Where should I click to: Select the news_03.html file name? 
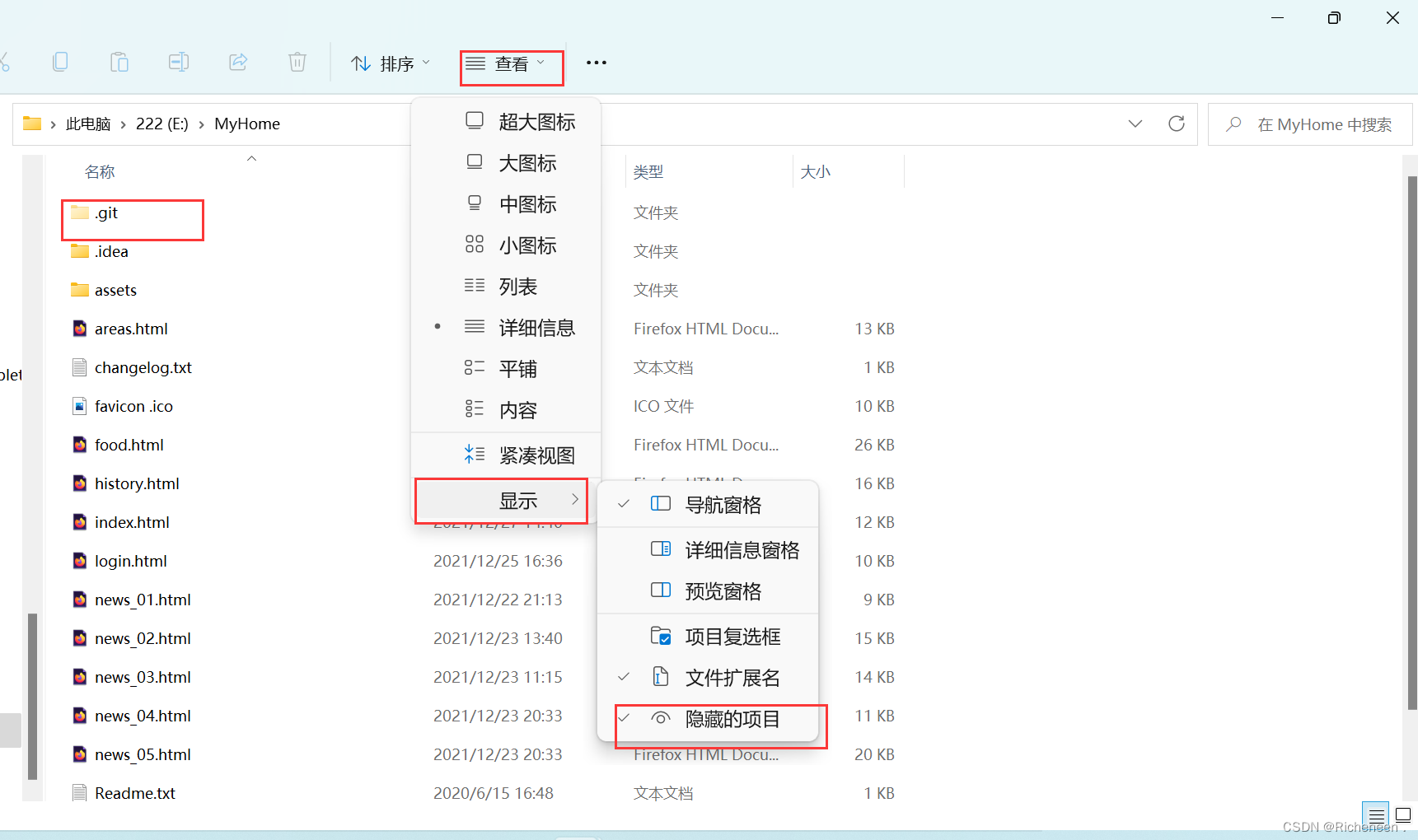(143, 677)
